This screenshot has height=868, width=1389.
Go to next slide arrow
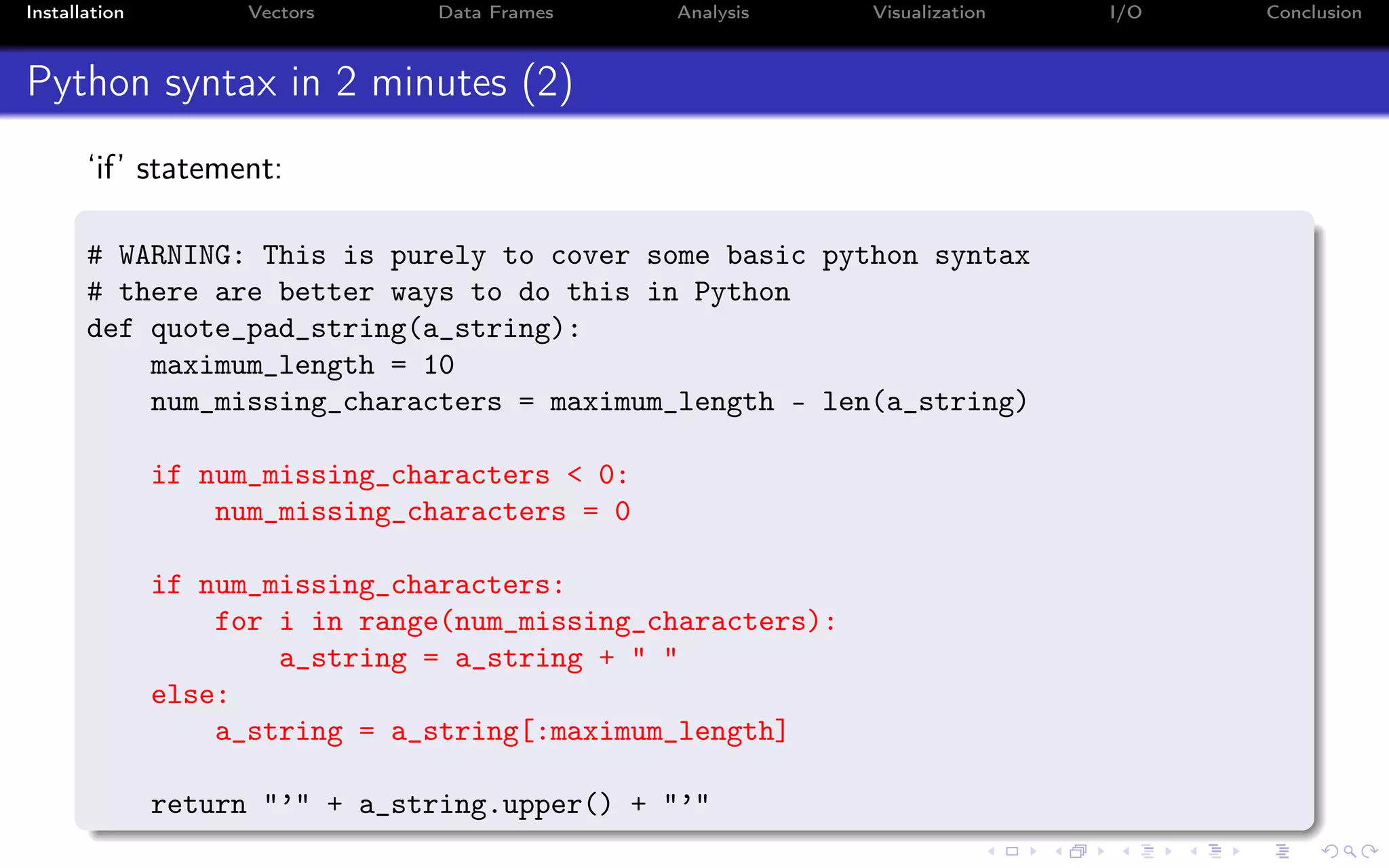tap(1034, 851)
